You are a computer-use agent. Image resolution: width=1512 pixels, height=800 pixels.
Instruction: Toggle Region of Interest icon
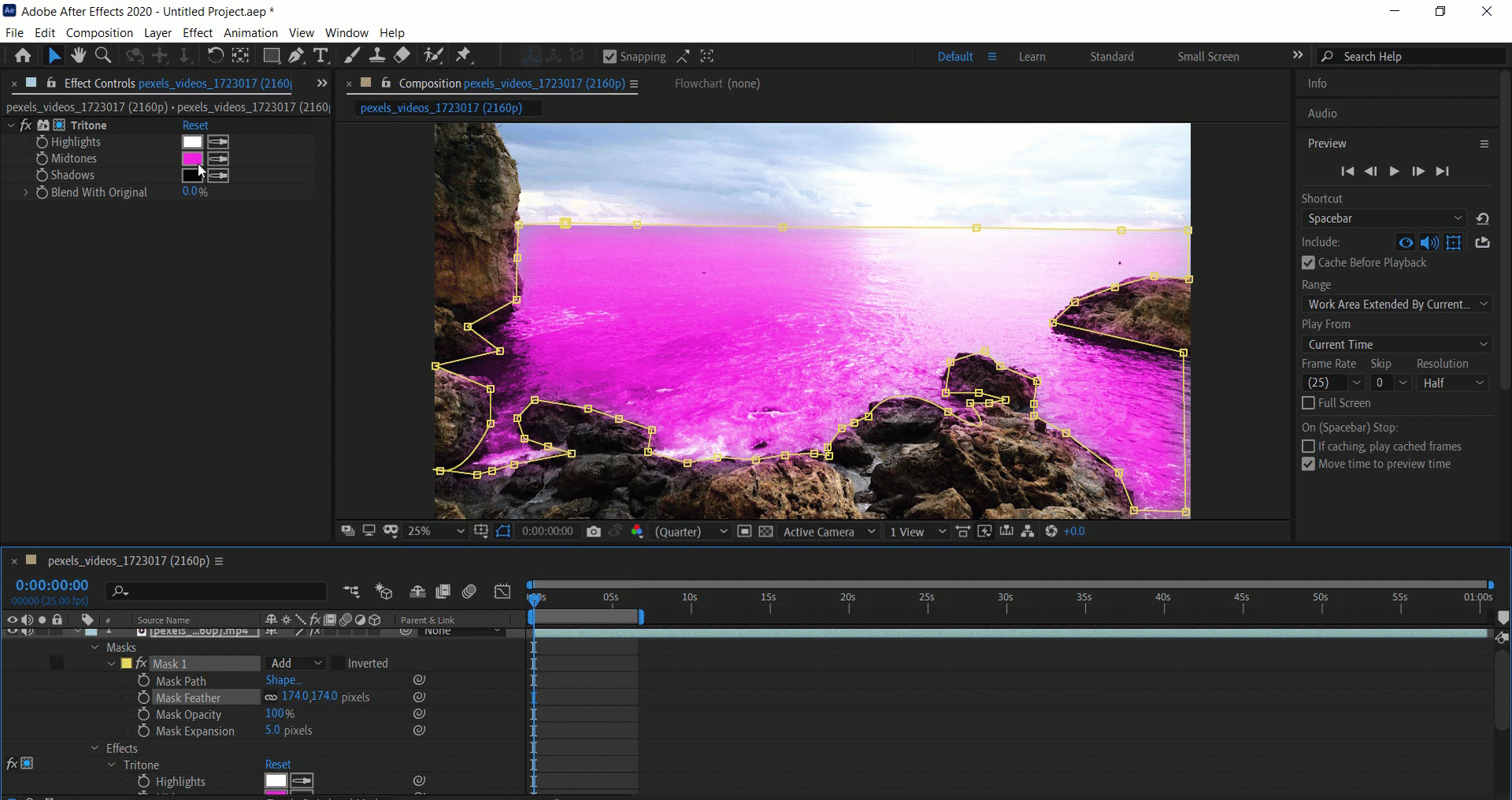tap(744, 531)
